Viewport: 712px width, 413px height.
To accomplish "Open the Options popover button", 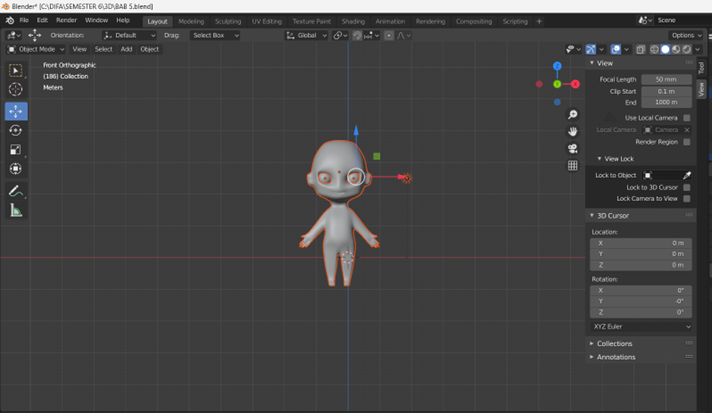I will coord(686,35).
